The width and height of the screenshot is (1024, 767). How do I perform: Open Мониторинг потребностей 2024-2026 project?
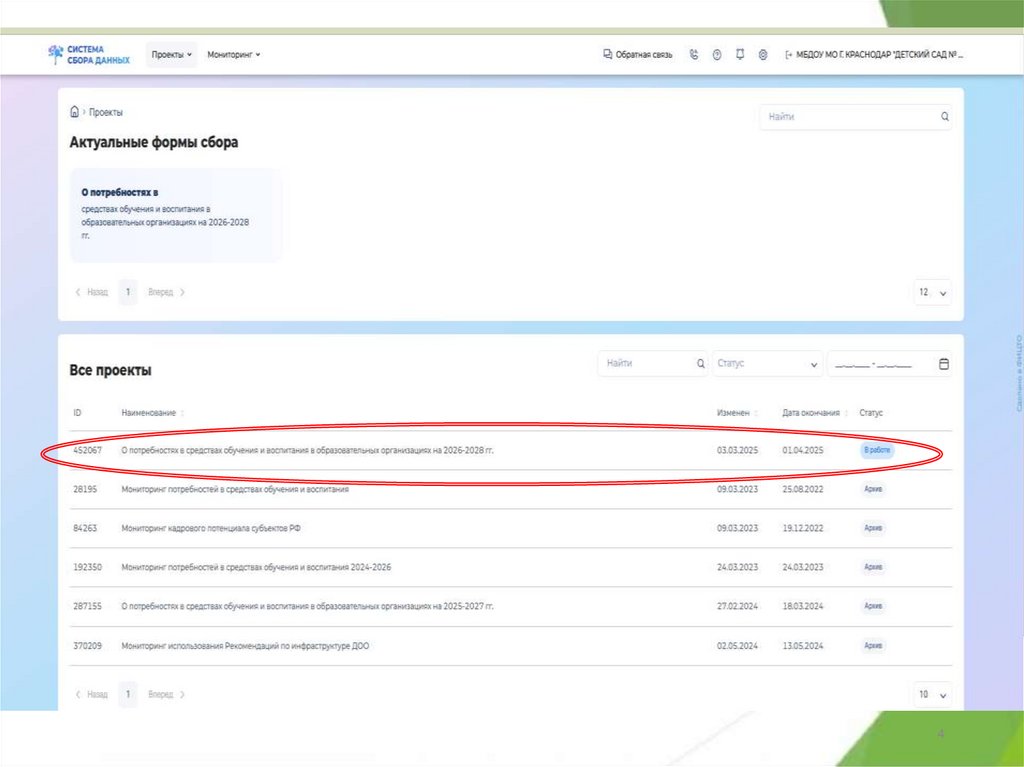pos(511,567)
